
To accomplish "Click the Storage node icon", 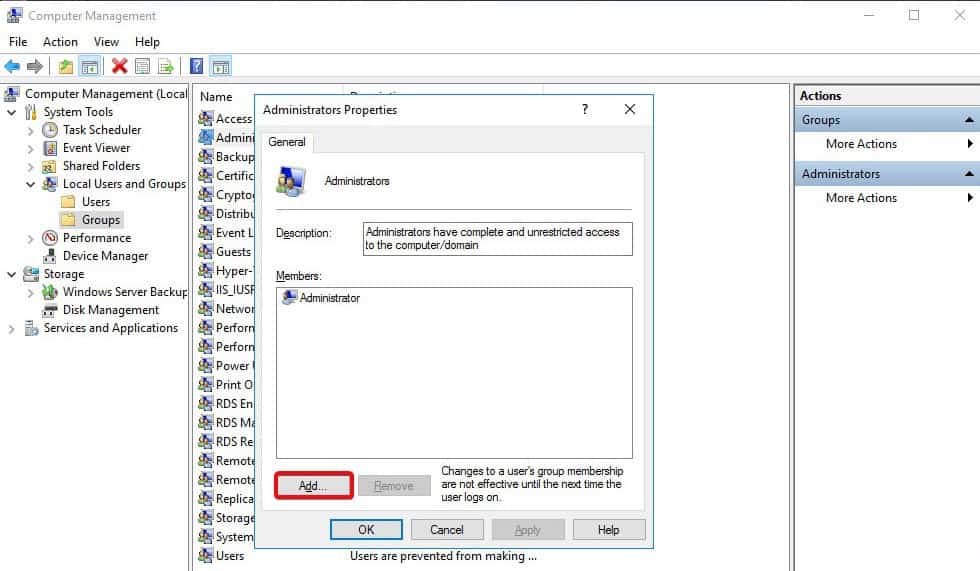I will tap(31, 274).
